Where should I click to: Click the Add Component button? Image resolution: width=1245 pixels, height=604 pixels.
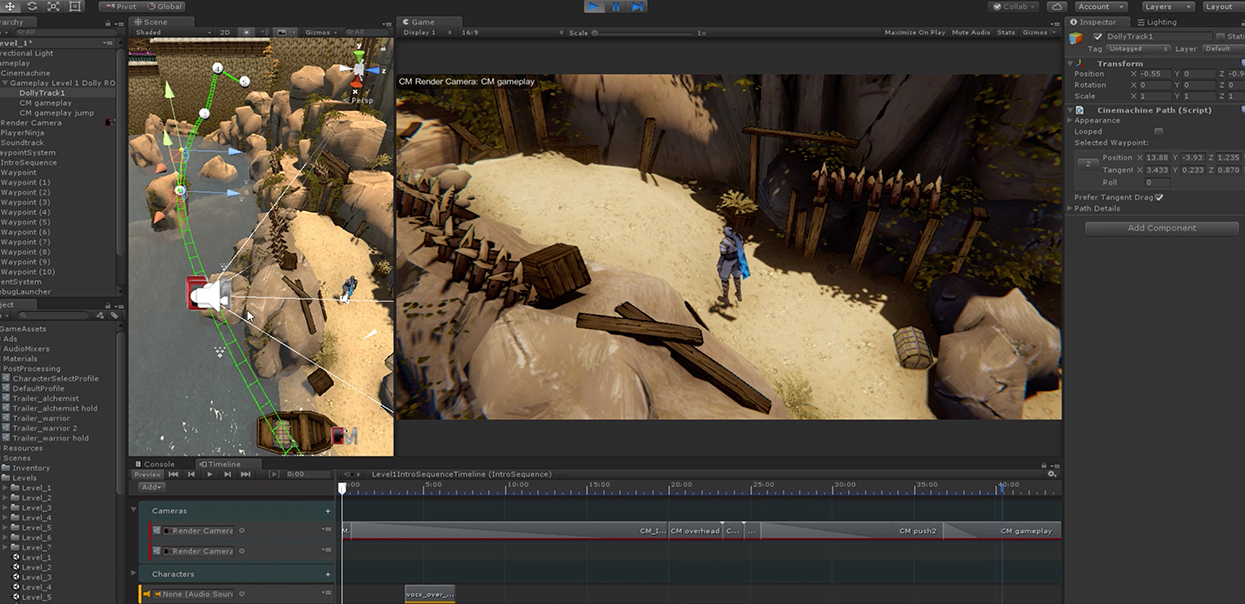pyautogui.click(x=1161, y=228)
